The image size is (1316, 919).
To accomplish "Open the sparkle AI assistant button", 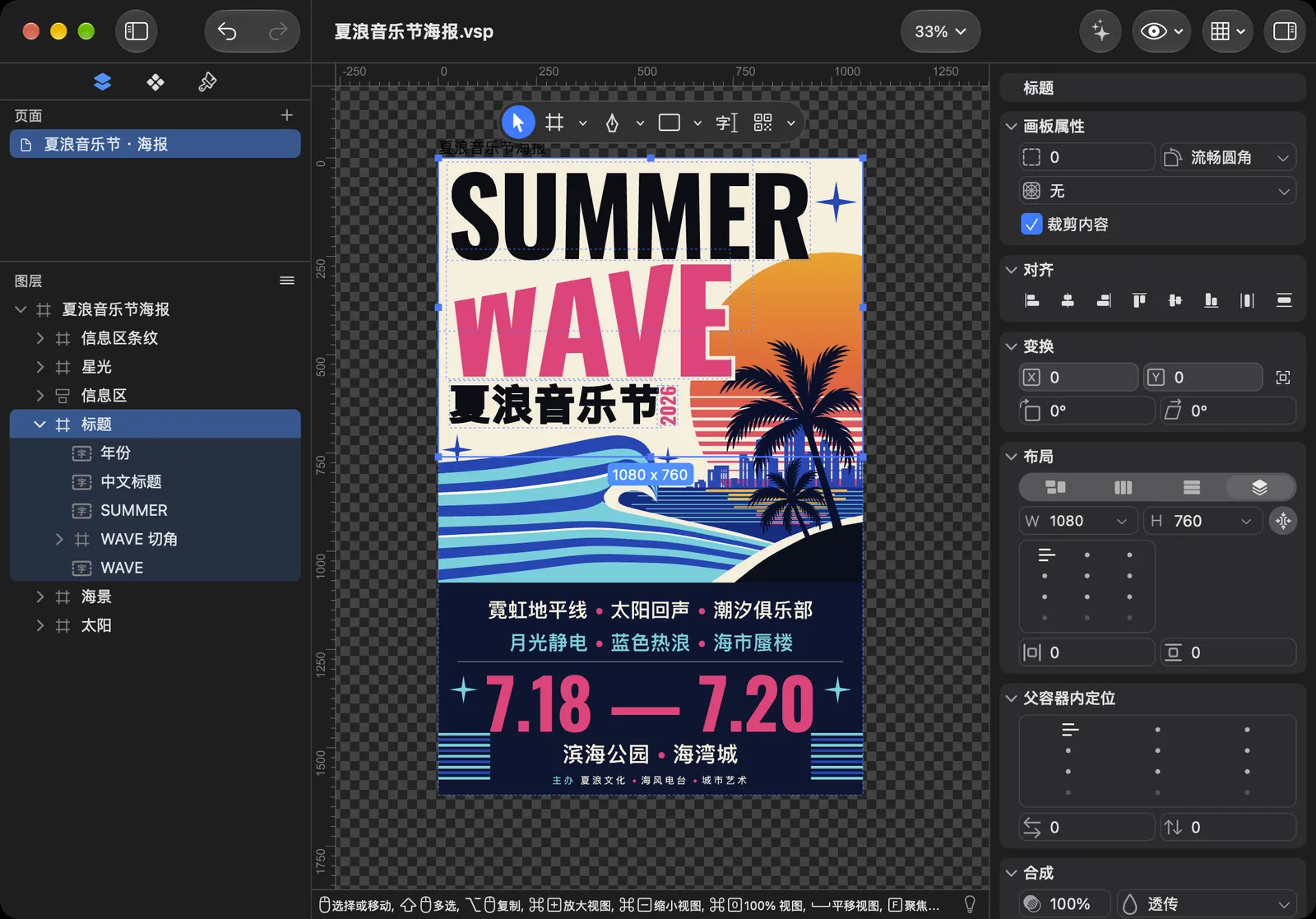I will click(x=1101, y=31).
